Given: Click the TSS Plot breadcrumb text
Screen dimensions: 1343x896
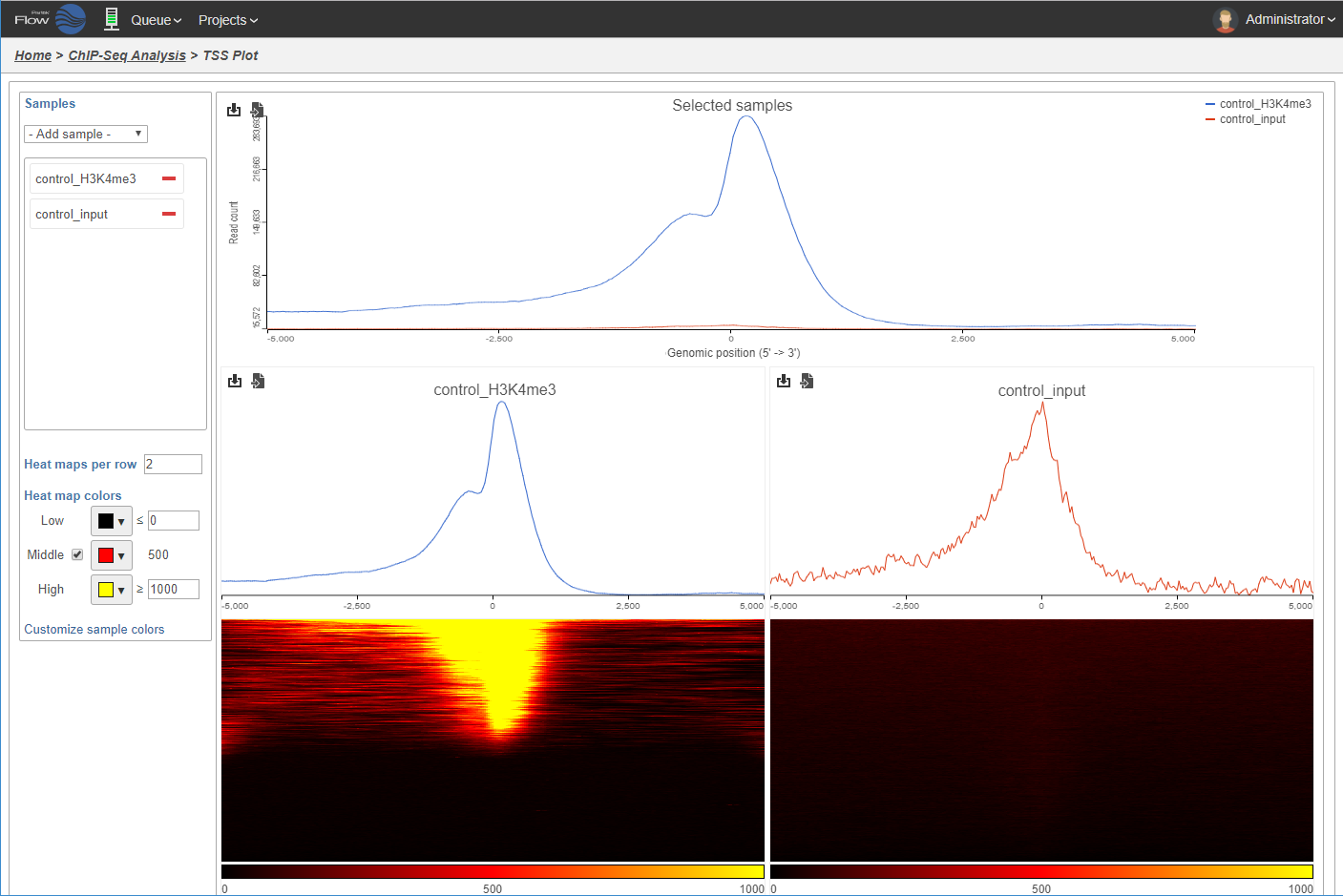Looking at the screenshot, I should pos(230,55).
